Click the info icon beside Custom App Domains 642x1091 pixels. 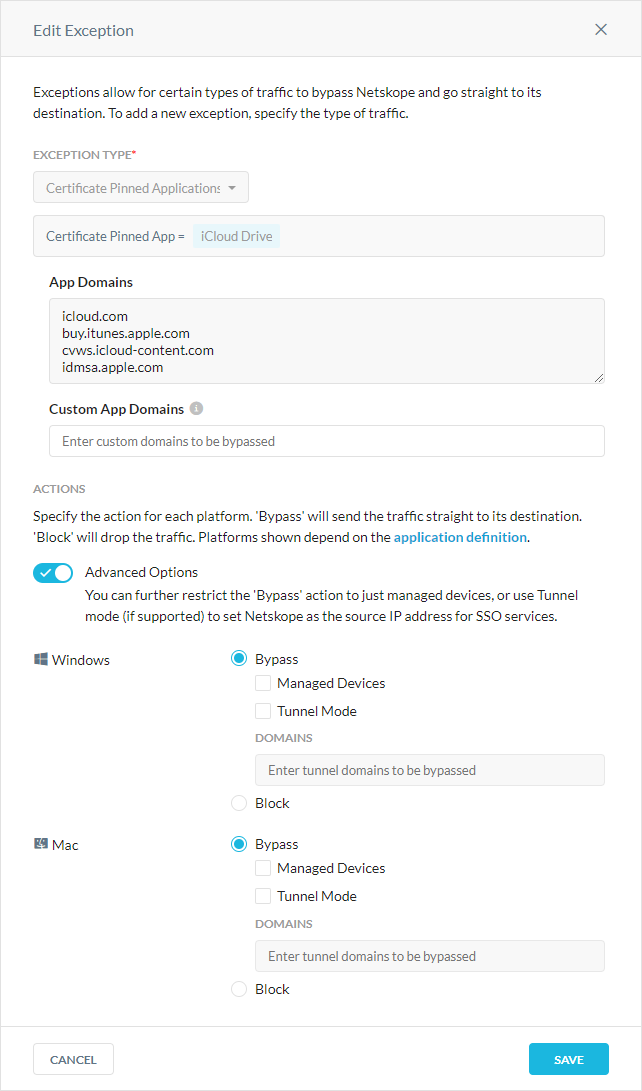click(194, 407)
